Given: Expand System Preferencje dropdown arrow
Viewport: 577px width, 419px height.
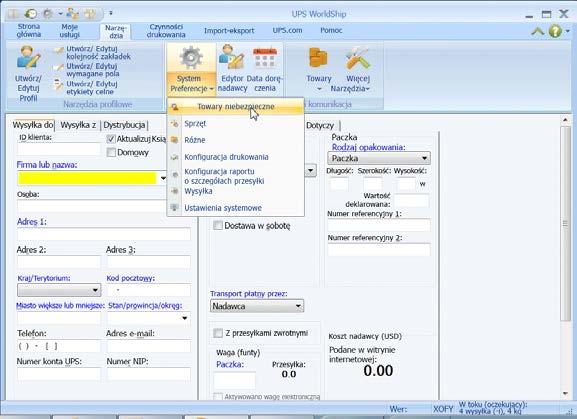Looking at the screenshot, I should tap(212, 89).
